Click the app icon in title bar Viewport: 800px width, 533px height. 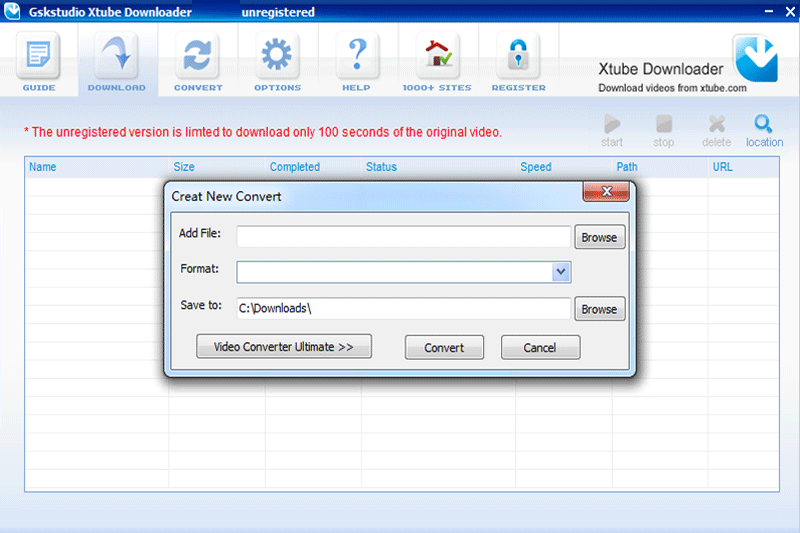[x=11, y=11]
